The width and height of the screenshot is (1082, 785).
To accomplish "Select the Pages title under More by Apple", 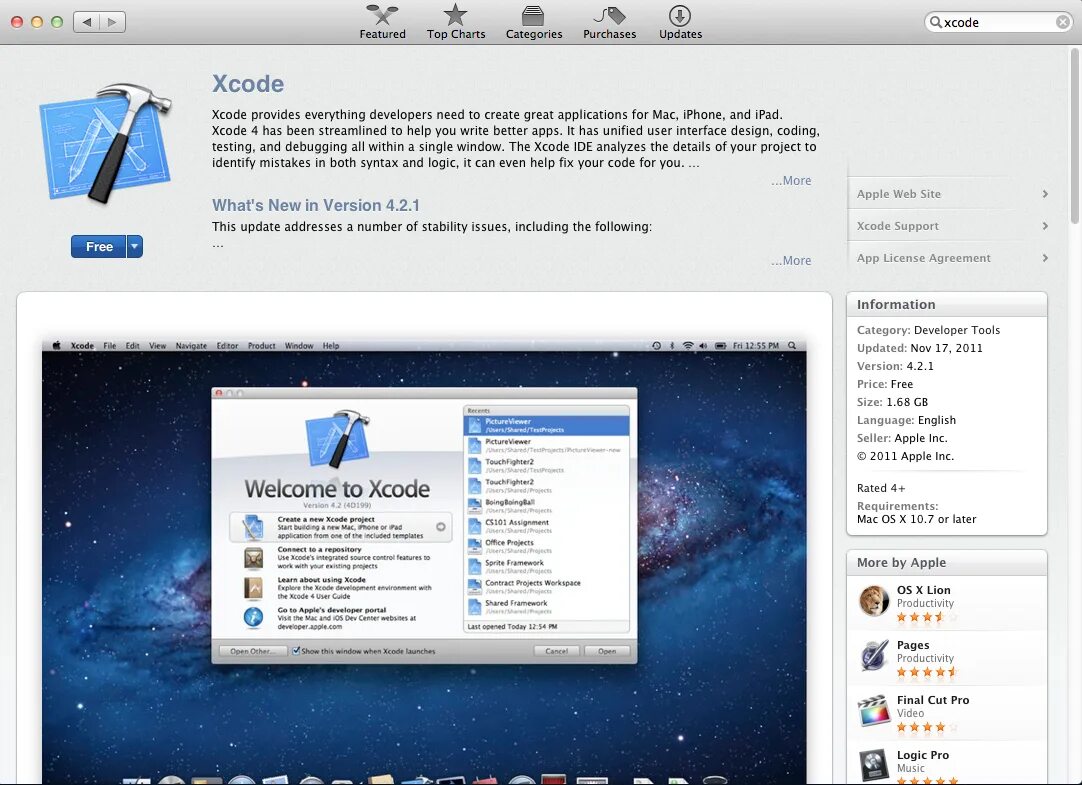I will (913, 645).
